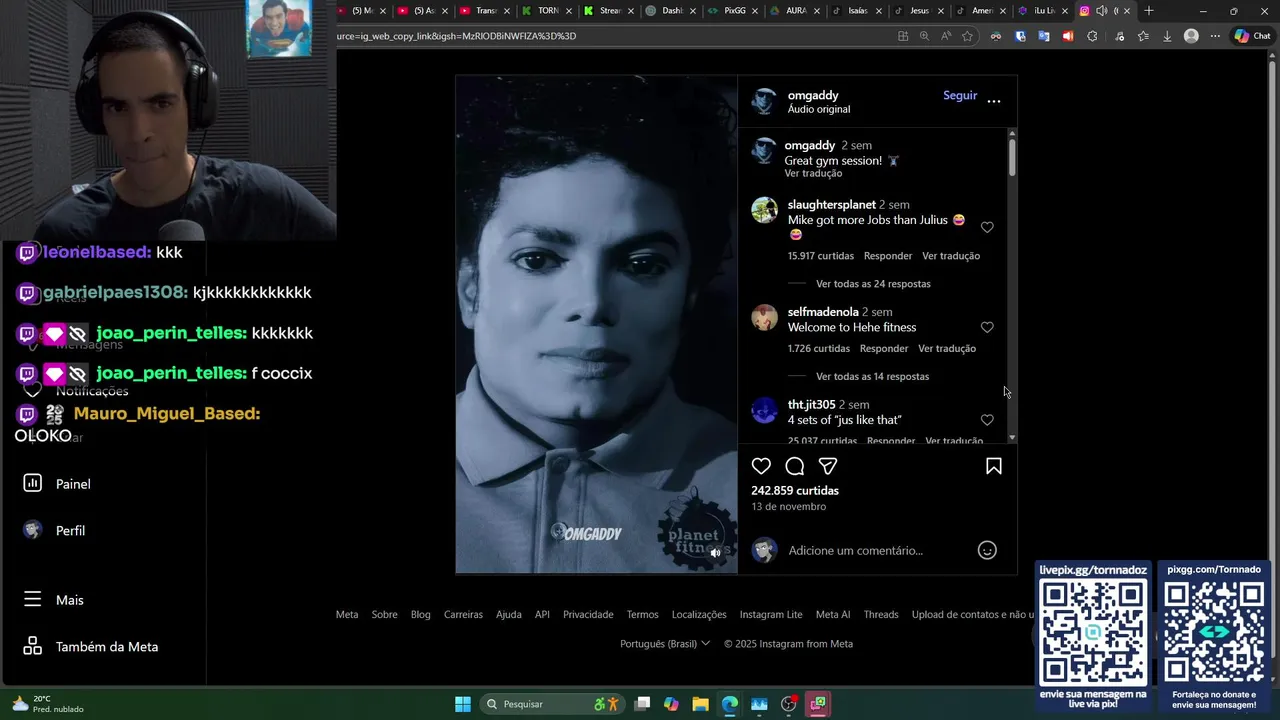Image resolution: width=1280 pixels, height=720 pixels.
Task: Open emoji picker in comment box
Action: (x=987, y=550)
